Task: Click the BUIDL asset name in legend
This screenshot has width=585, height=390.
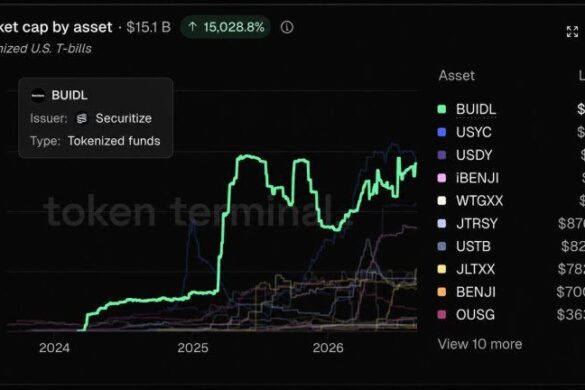Action: [x=476, y=109]
